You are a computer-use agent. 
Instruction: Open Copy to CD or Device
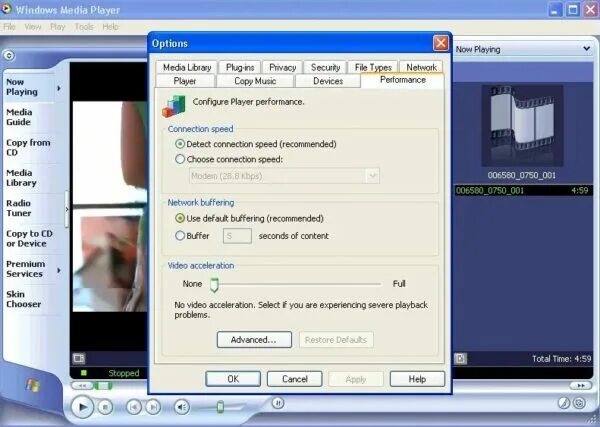[29, 238]
